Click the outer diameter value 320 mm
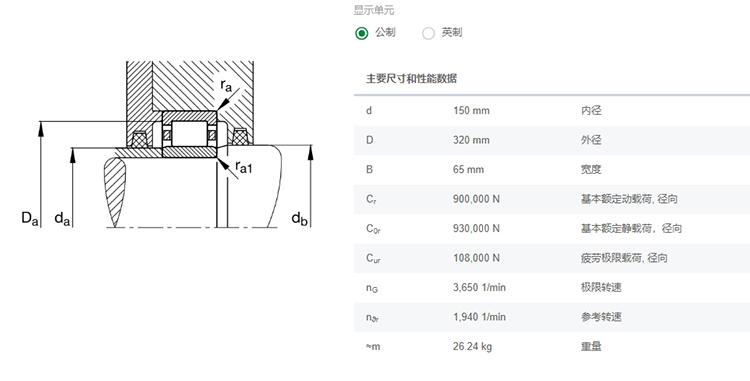This screenshot has height=381, width=750. coord(471,140)
